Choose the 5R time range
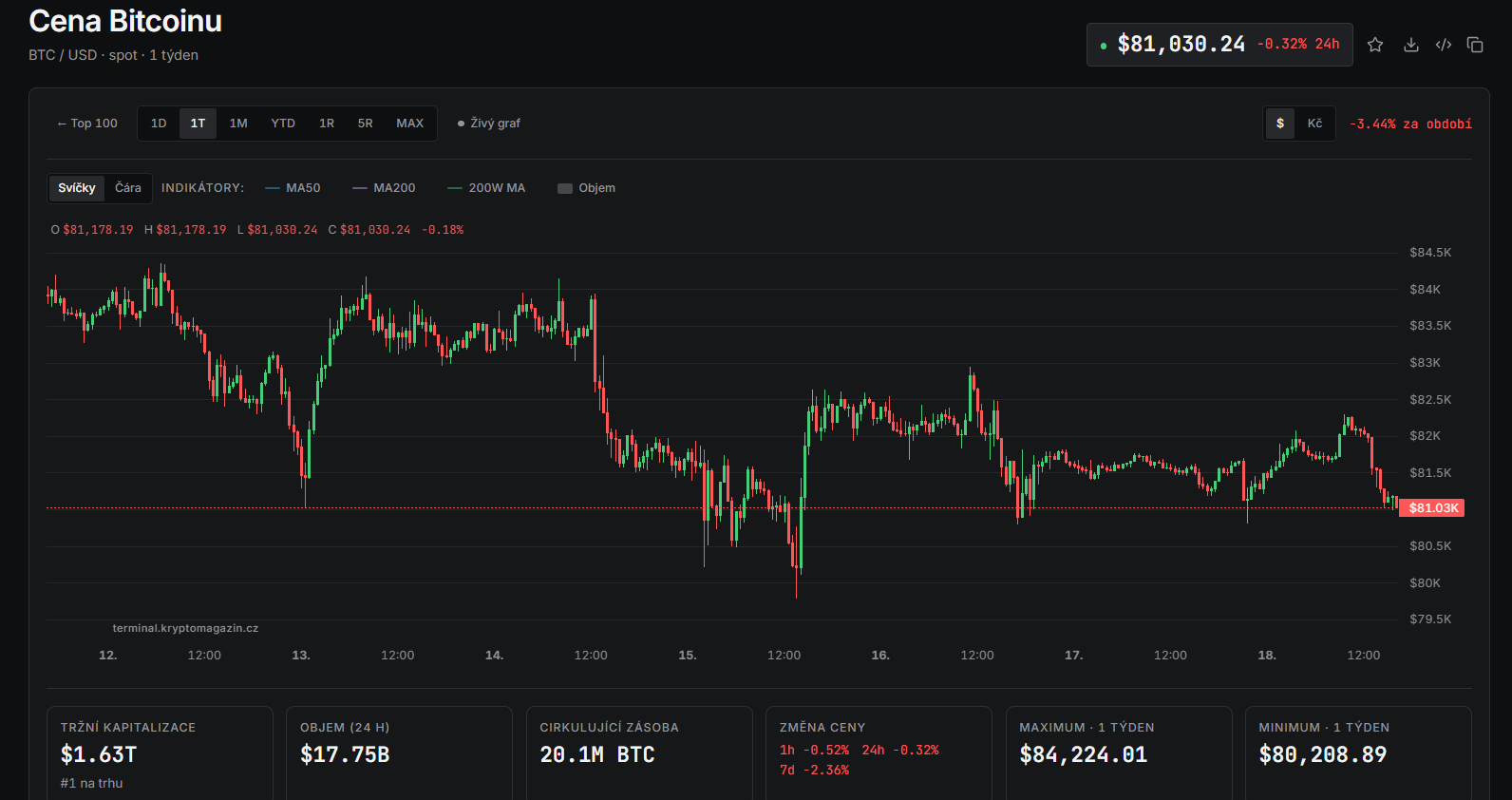The width and height of the screenshot is (1512, 800). (x=366, y=124)
